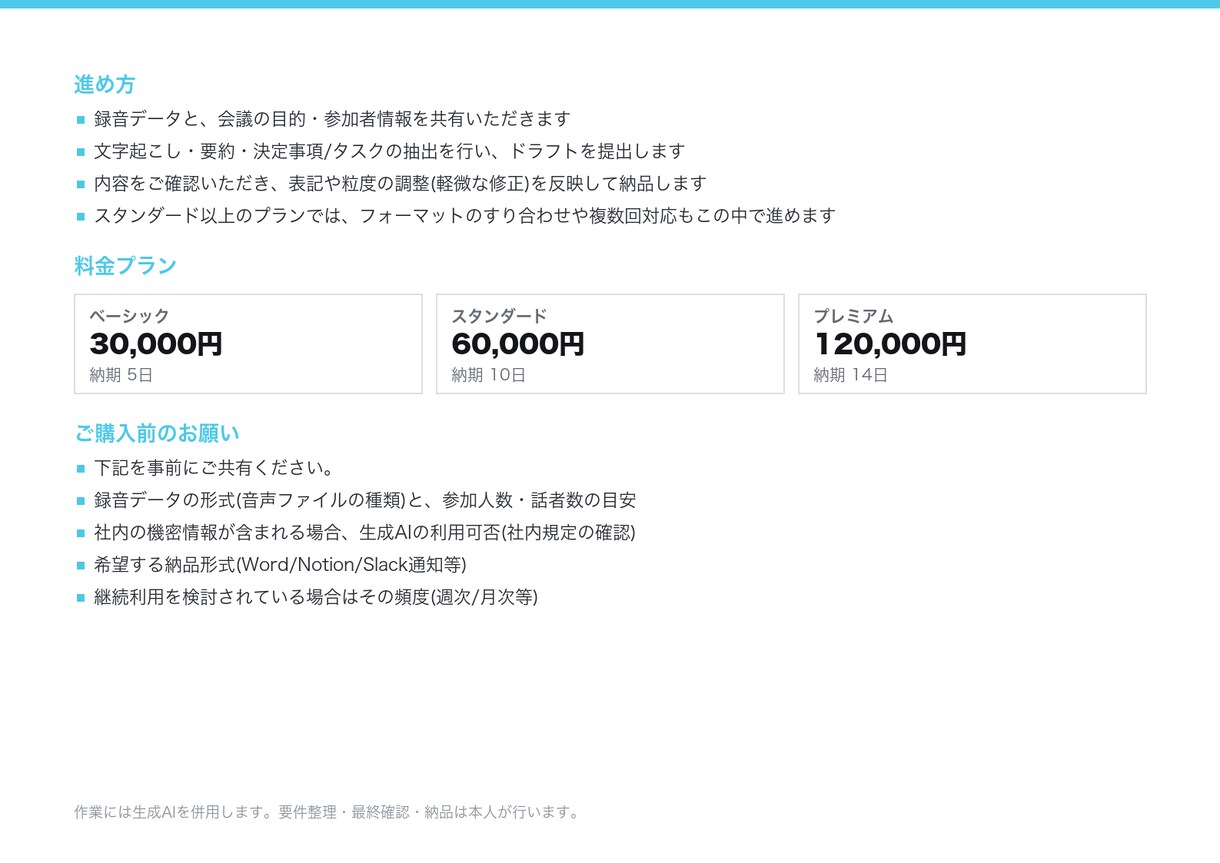Screen dimensions: 1220x863
Task: Click the line 下記を事前にご共有ください。
Action: [x=214, y=468]
